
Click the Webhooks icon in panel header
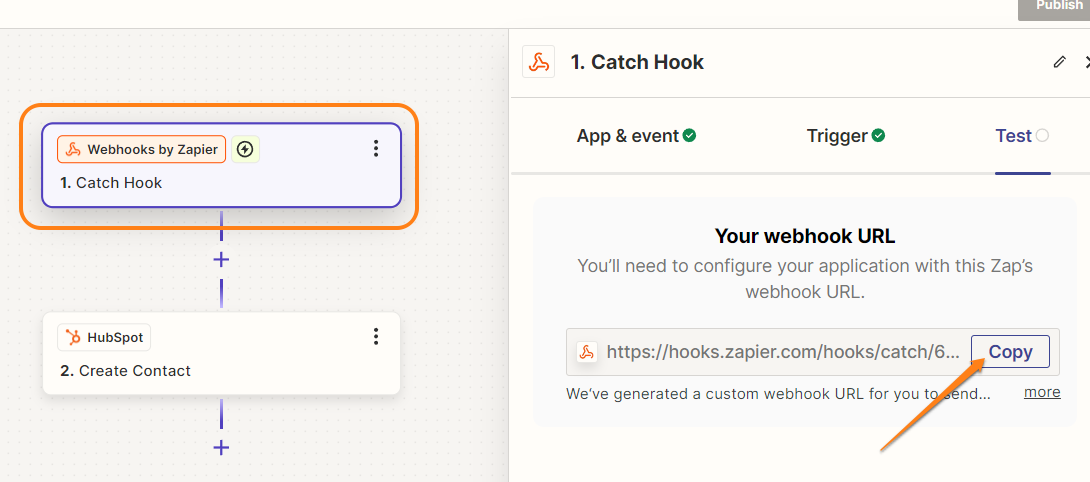(x=539, y=62)
